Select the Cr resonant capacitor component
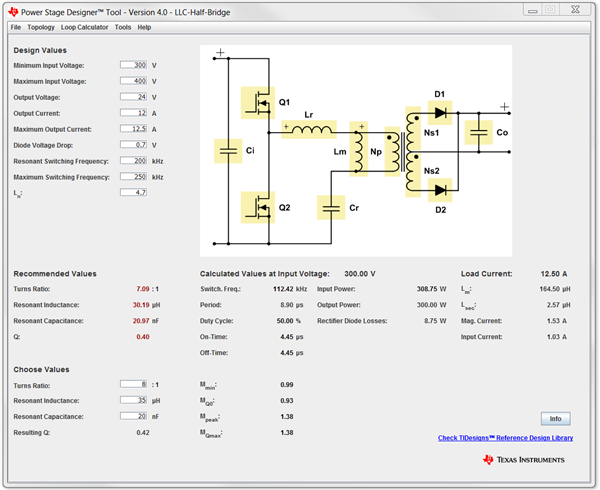The image size is (600, 490). 331,207
